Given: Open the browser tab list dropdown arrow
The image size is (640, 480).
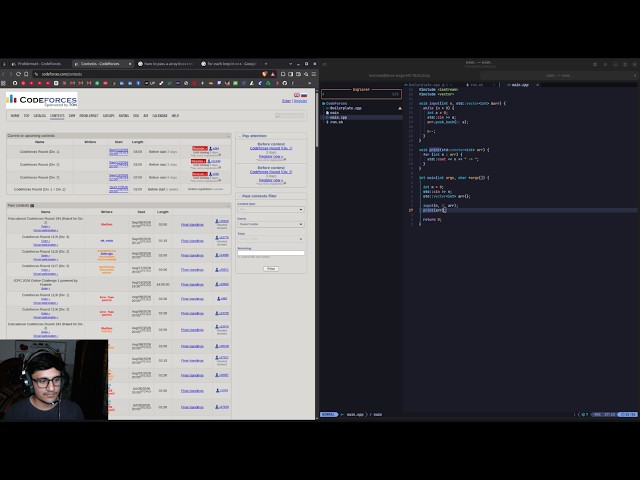Looking at the screenshot, I should point(290,64).
